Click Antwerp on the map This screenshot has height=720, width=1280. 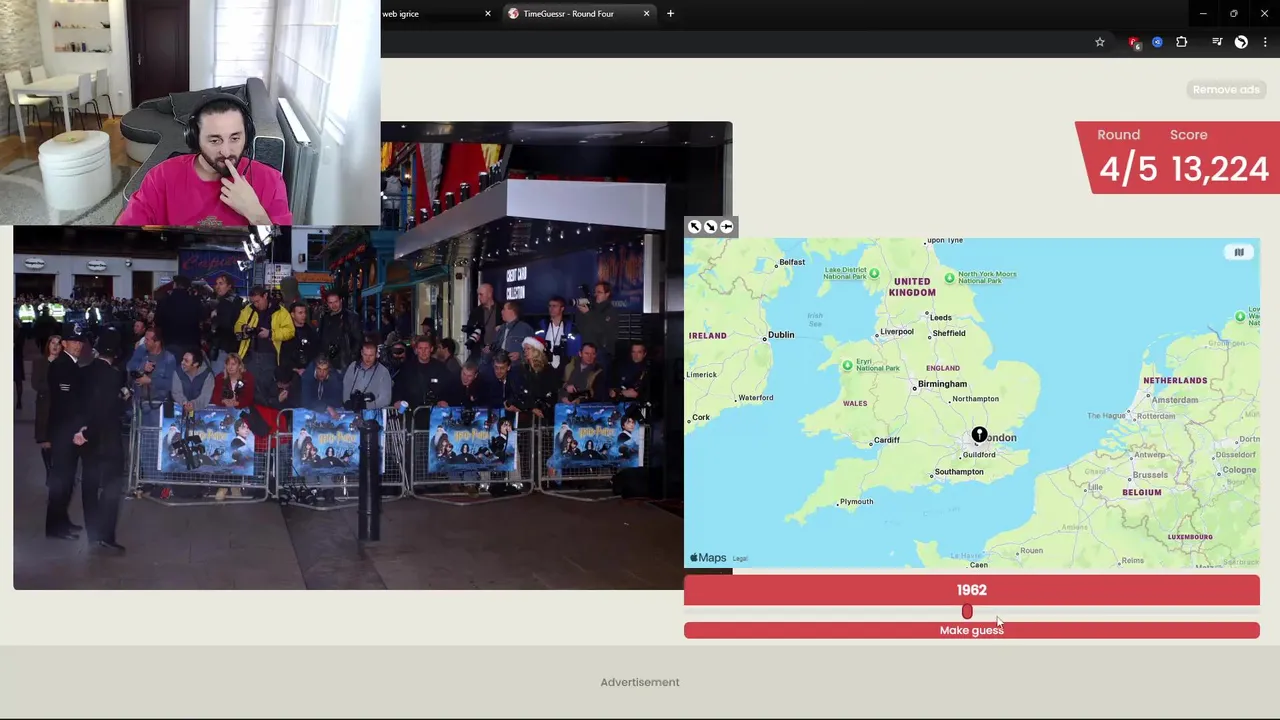[x=1149, y=455]
